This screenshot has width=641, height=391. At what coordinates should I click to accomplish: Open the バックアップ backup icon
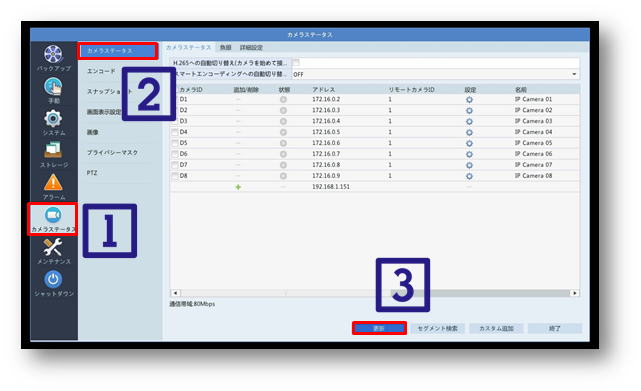pos(53,54)
